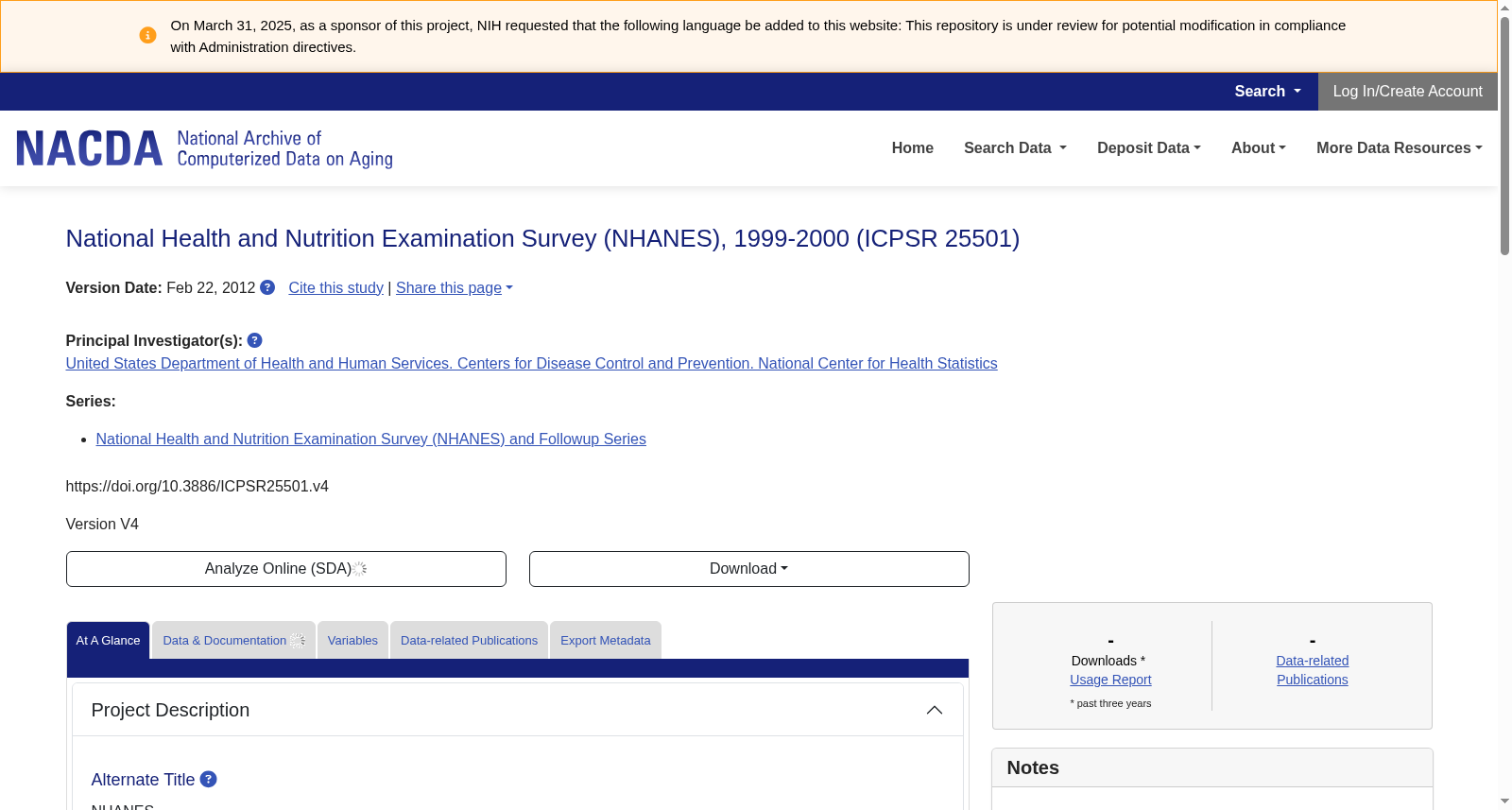Click the Version Date help icon

pyautogui.click(x=267, y=287)
